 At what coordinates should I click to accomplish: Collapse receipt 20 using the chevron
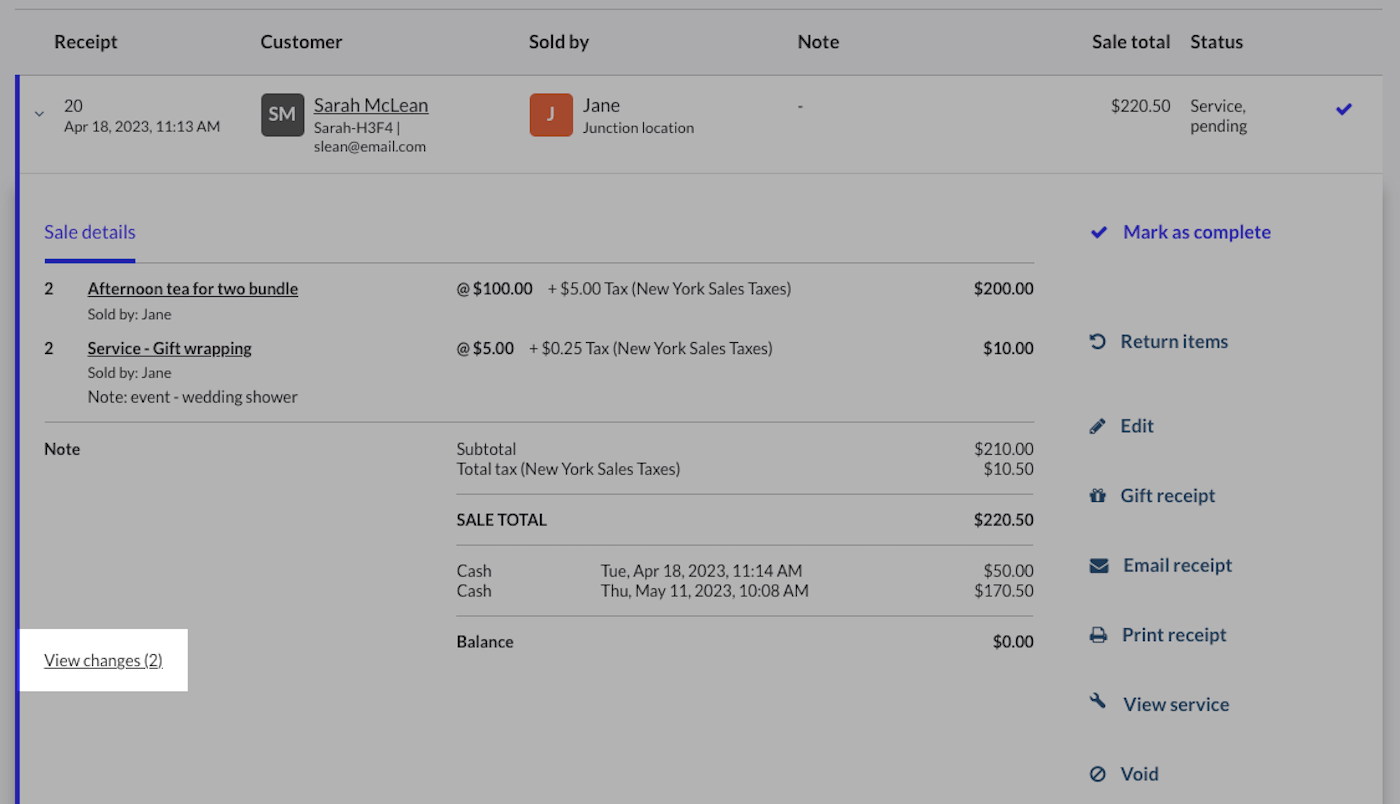coord(40,114)
